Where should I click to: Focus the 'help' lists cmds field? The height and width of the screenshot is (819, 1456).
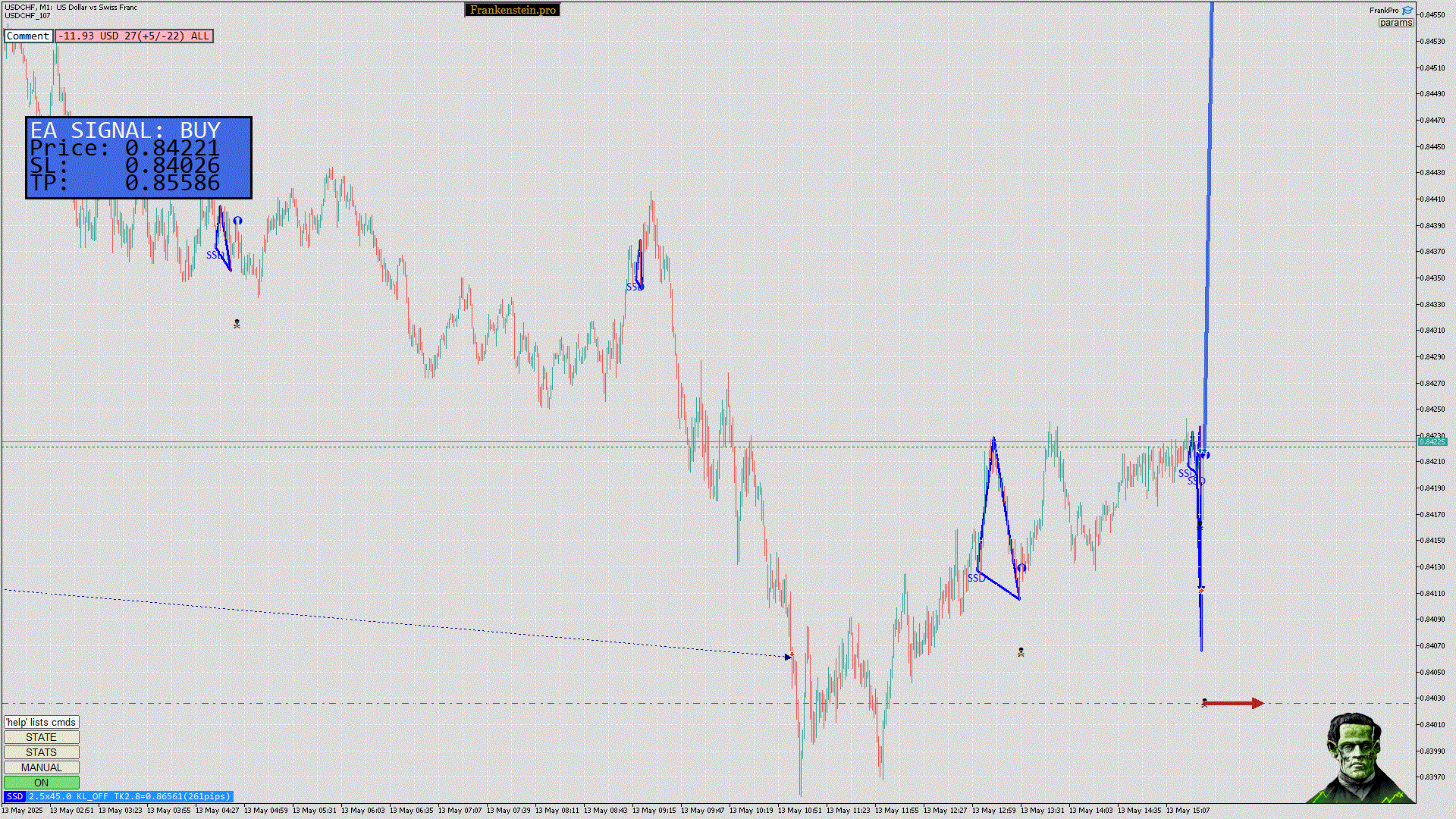pyautogui.click(x=41, y=722)
